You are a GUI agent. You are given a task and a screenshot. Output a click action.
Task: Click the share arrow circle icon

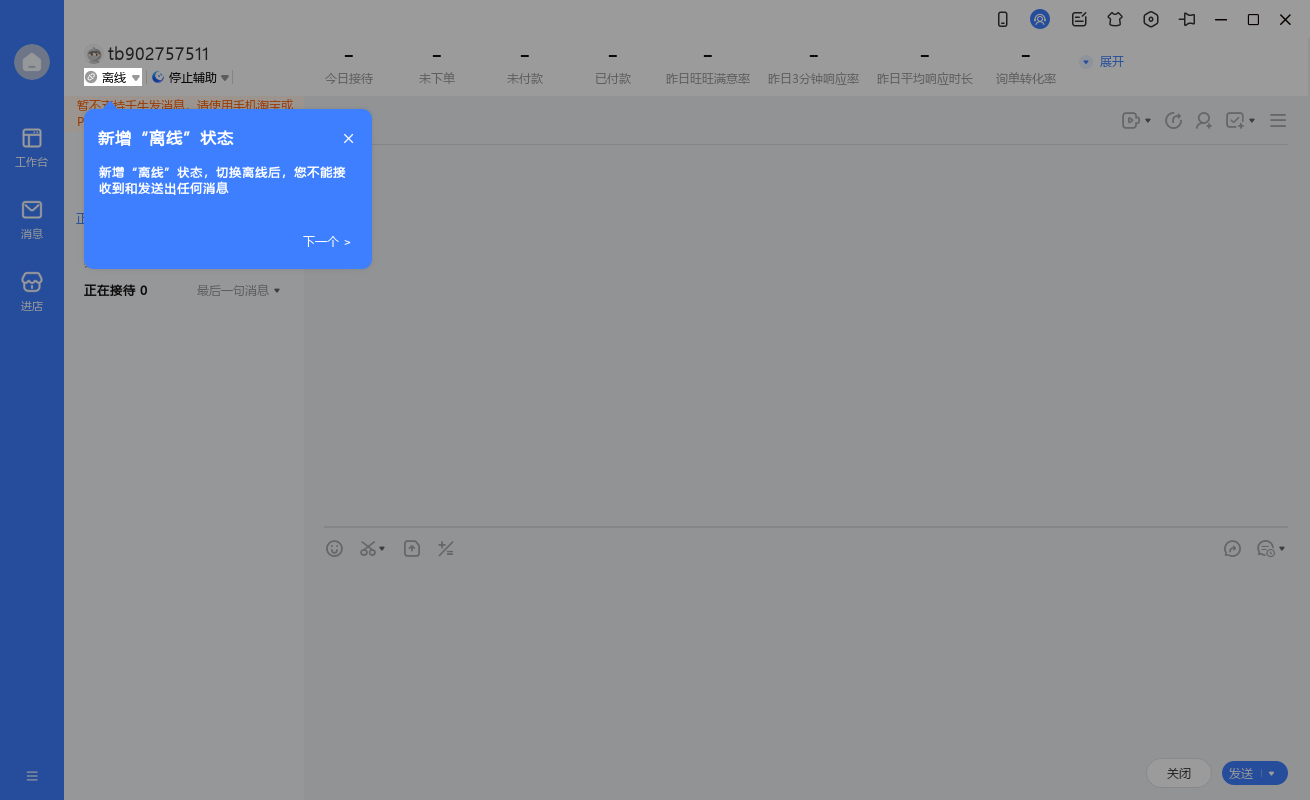click(1233, 548)
